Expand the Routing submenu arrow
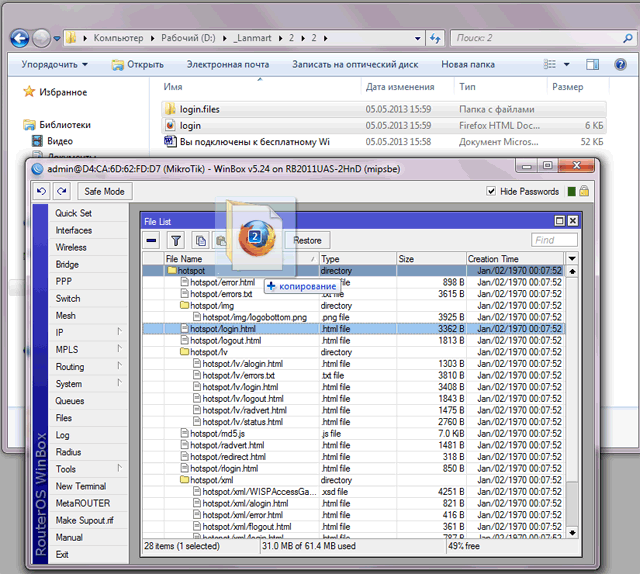The width and height of the screenshot is (640, 574). pos(120,366)
